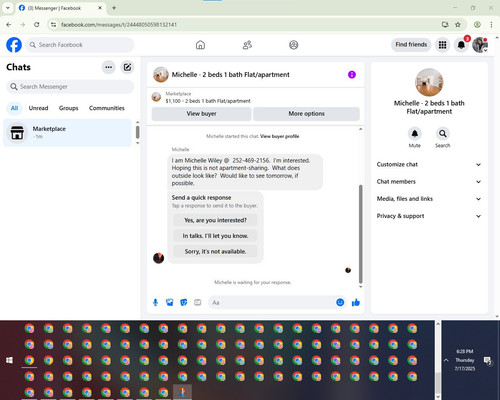The width and height of the screenshot is (500, 400).
Task: Send 'Yes, are you interested?' response
Action: pos(215,220)
